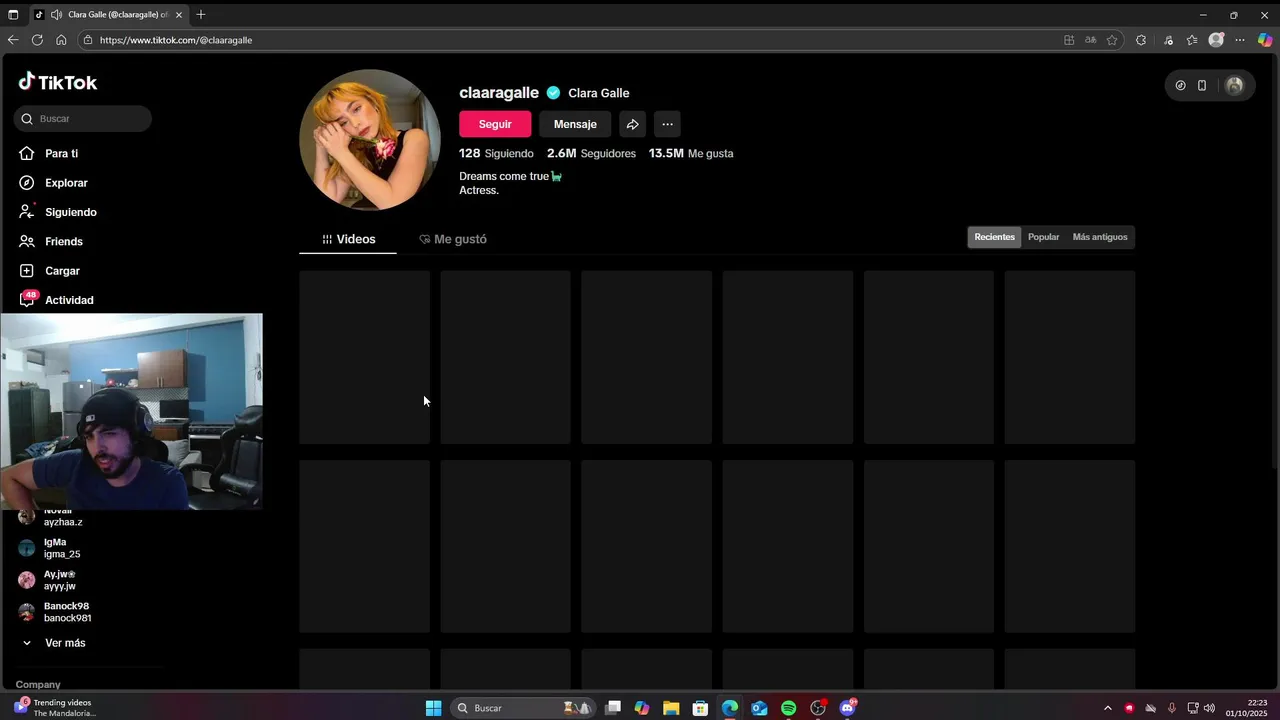Screen dimensions: 1280x720
Task: Click the TikTok coins icon
Action: pyautogui.click(x=1180, y=86)
